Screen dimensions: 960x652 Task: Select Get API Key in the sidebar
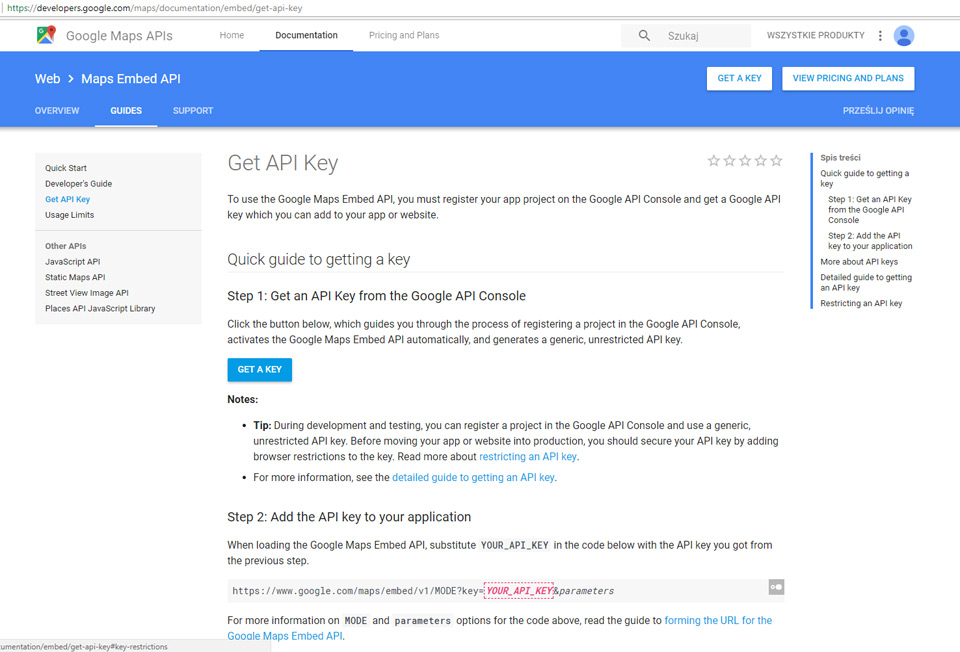67,199
